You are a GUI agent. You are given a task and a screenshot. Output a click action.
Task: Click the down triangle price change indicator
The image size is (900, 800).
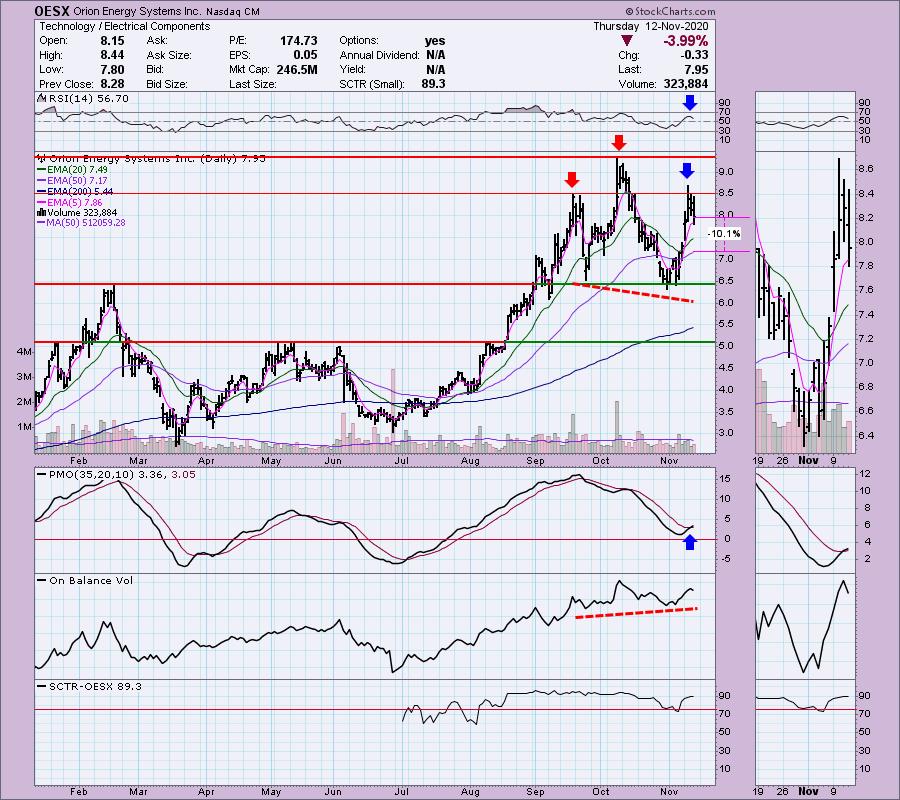click(627, 41)
